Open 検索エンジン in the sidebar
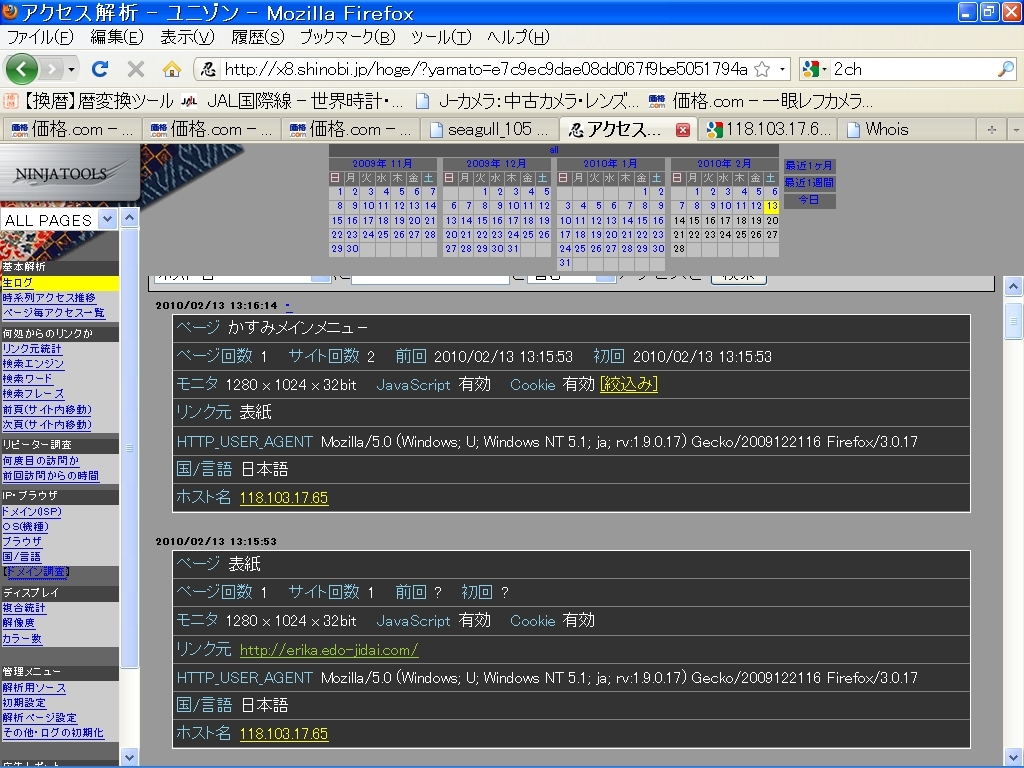The height and width of the screenshot is (768, 1024). point(33,364)
